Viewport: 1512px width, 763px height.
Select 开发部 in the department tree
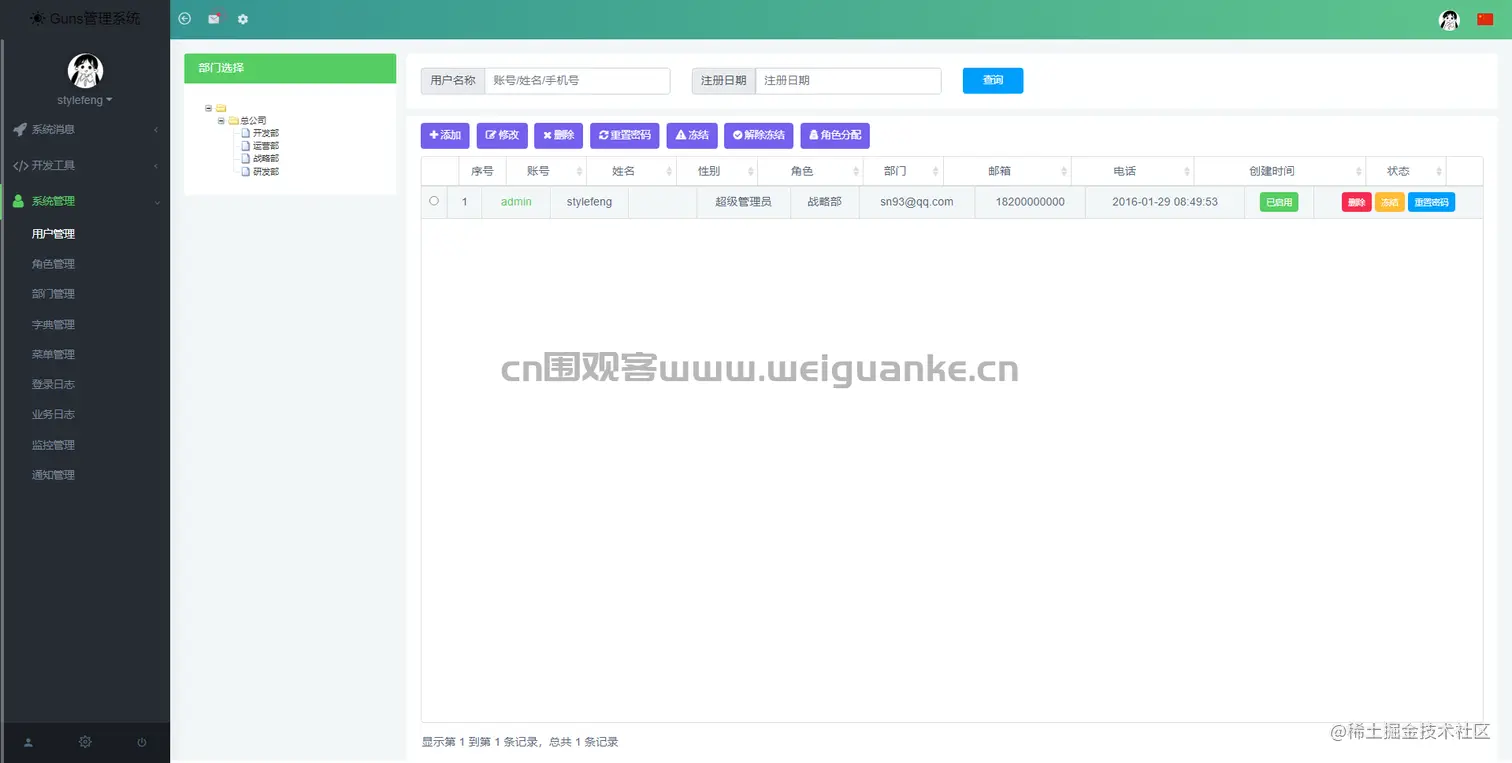point(266,133)
